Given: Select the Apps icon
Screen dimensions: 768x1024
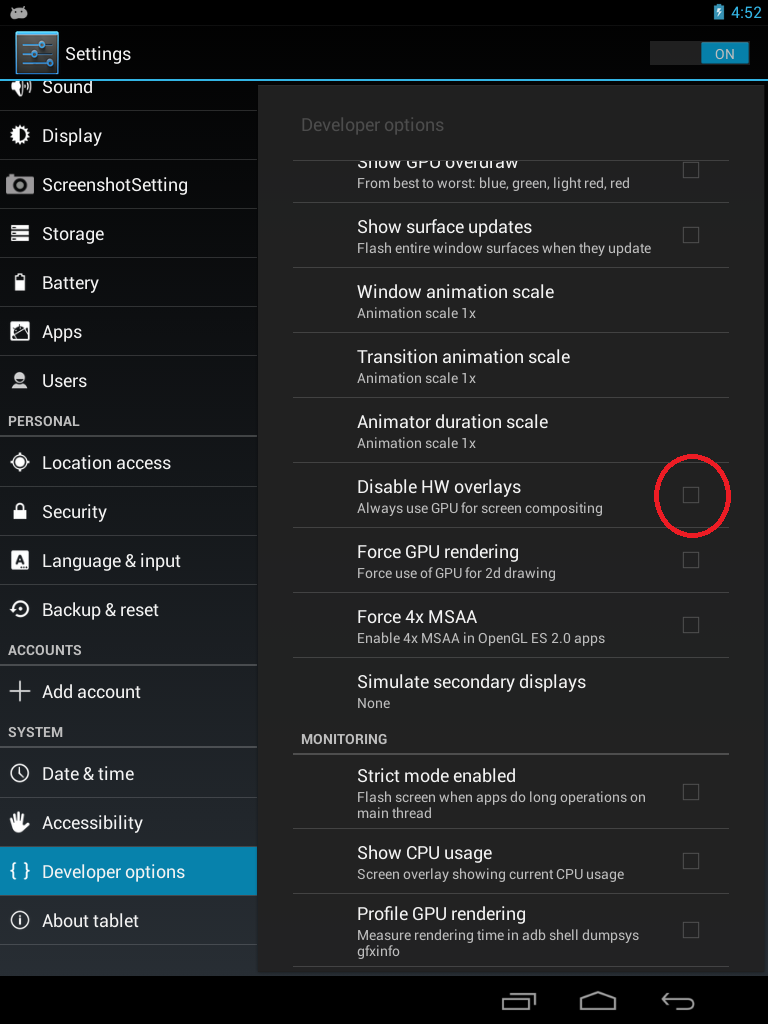Looking at the screenshot, I should click(20, 332).
